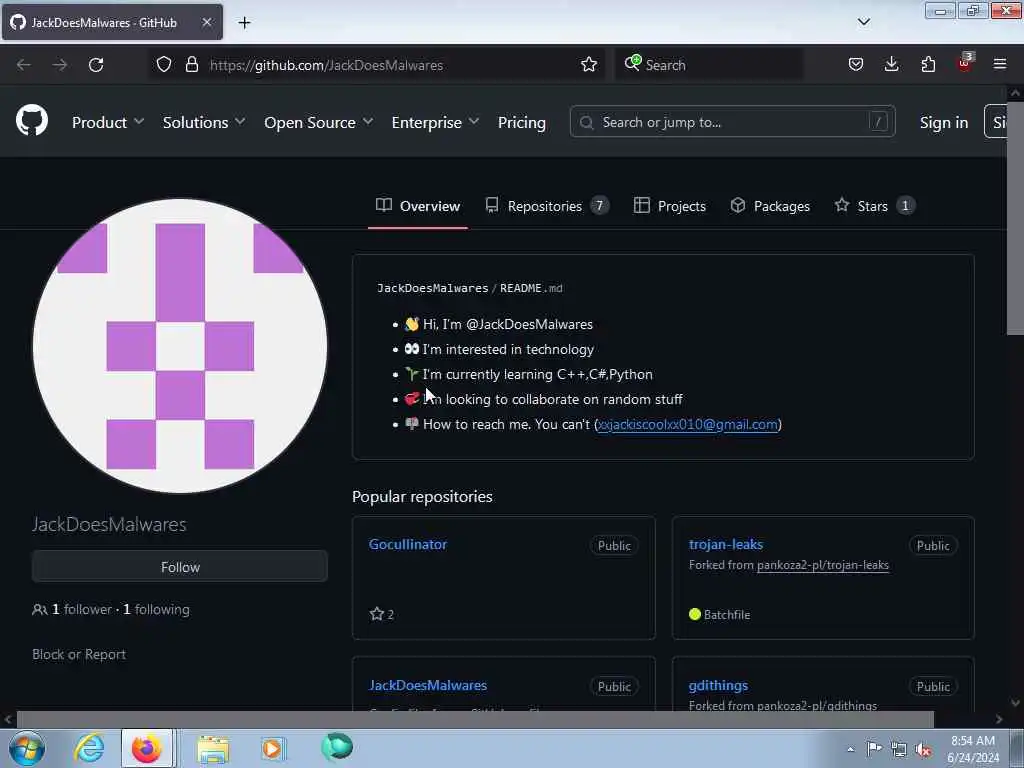This screenshot has height=768, width=1024.
Task: Open Firefox downloads arrow icon
Action: (x=891, y=64)
